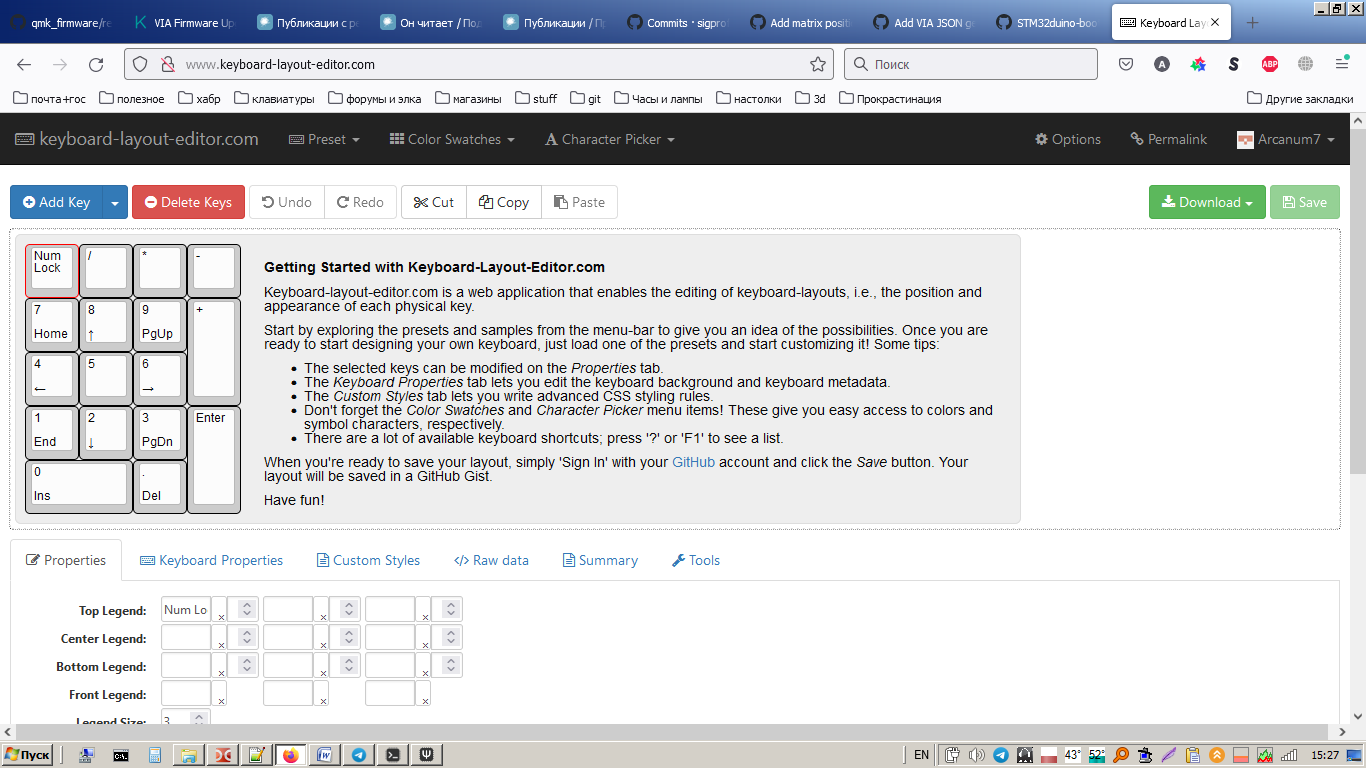Click the EN language indicator
1366x768 pixels.
pyautogui.click(x=921, y=755)
